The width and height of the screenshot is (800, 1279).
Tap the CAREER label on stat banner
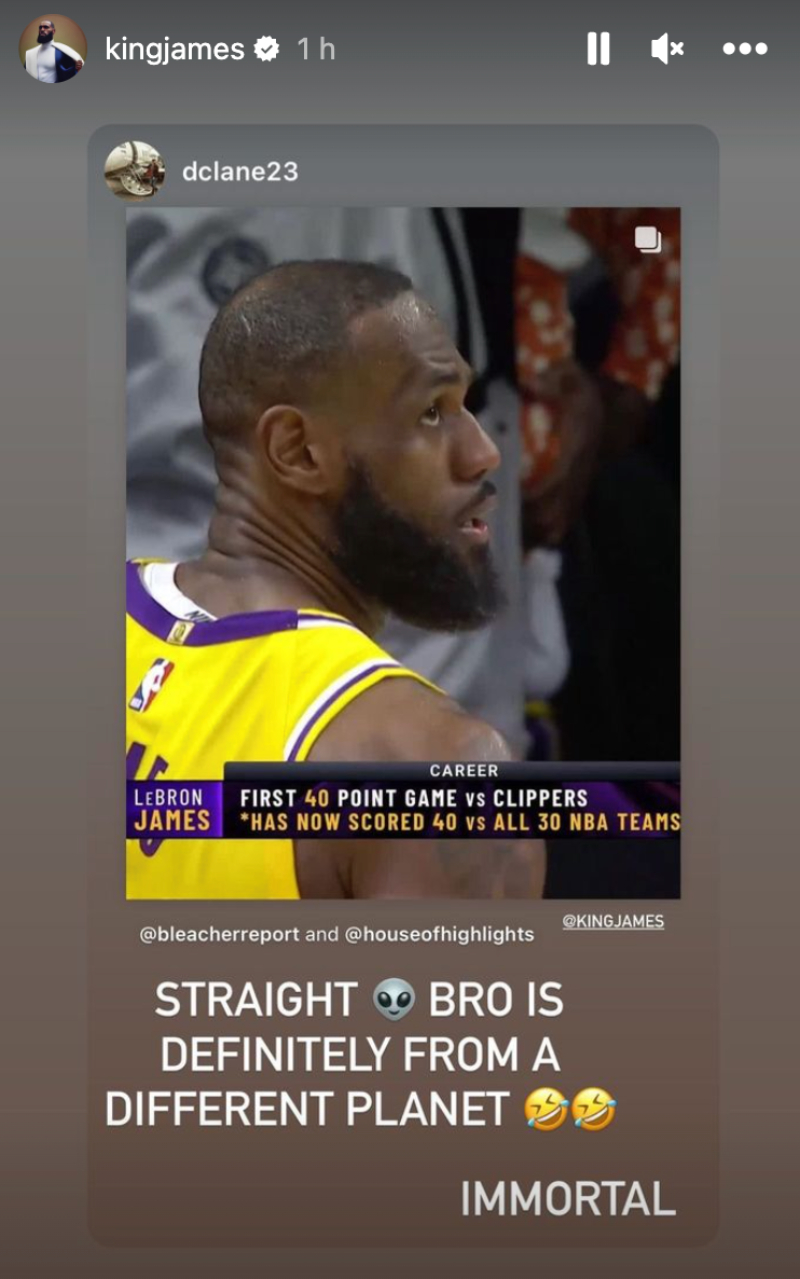pyautogui.click(x=464, y=771)
